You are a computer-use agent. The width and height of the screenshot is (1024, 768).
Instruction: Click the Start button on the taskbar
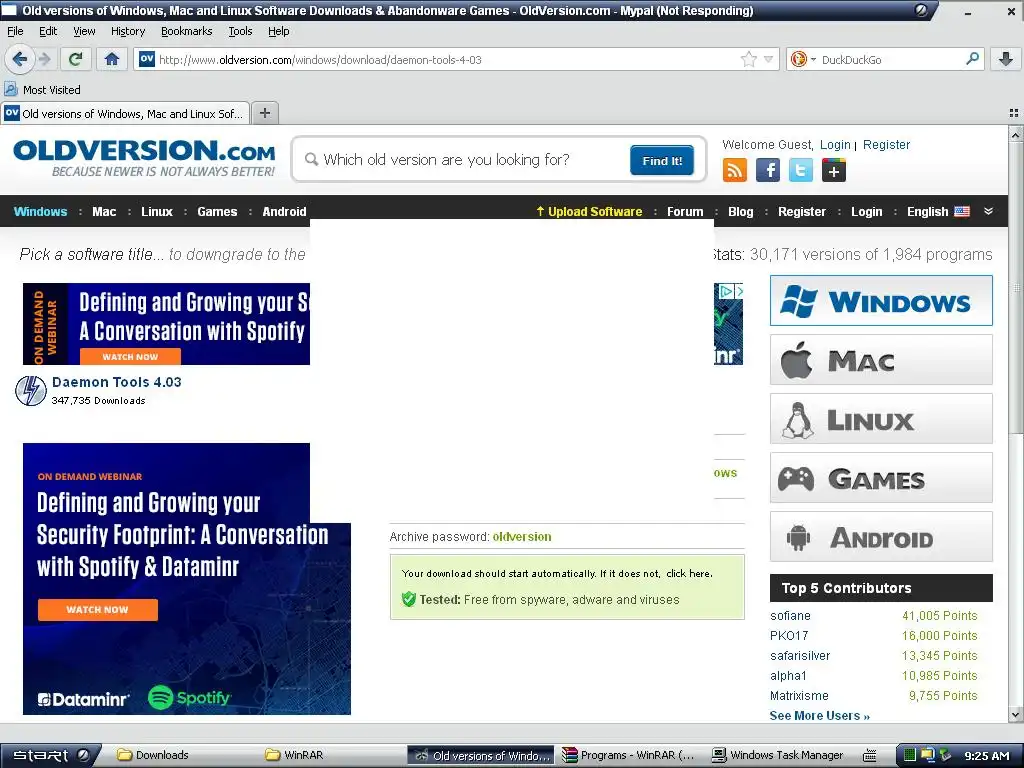tap(50, 755)
